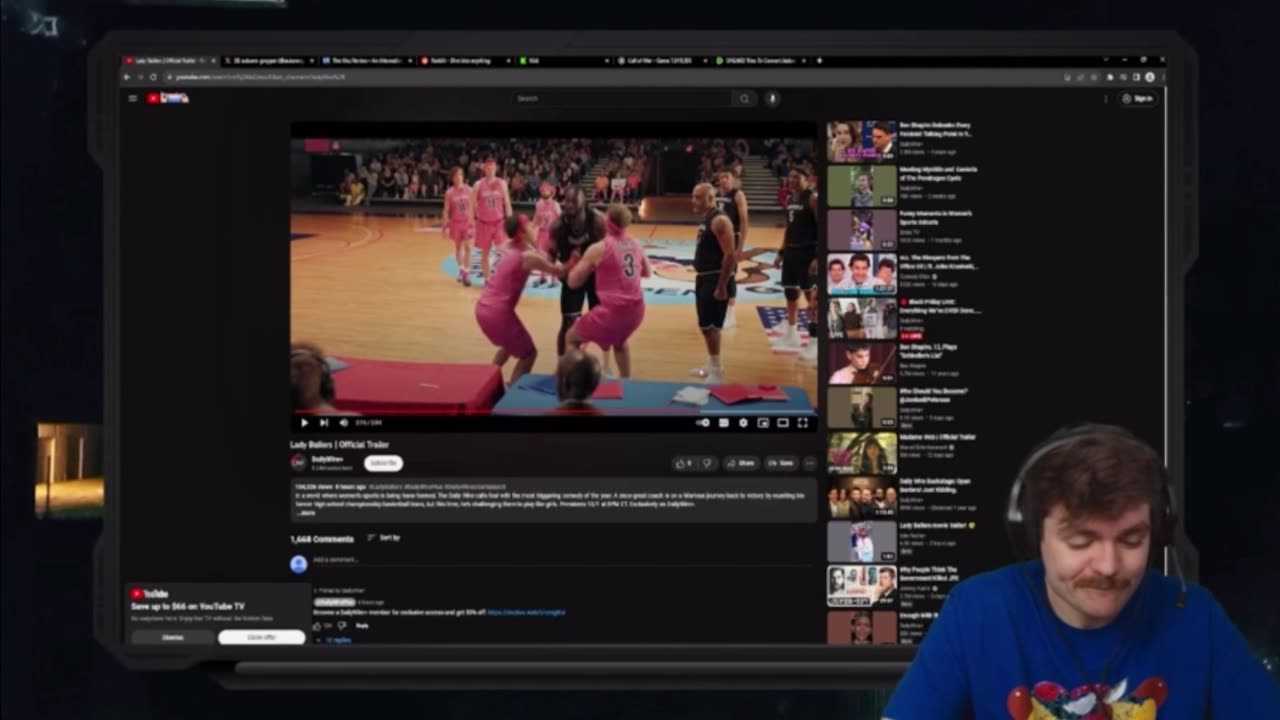Open Funny Moments in Women's Sports video
This screenshot has height=720, width=1280.
tap(861, 229)
